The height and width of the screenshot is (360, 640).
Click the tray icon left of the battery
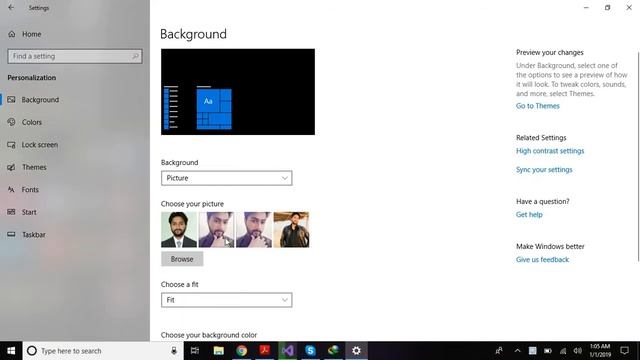(x=533, y=351)
